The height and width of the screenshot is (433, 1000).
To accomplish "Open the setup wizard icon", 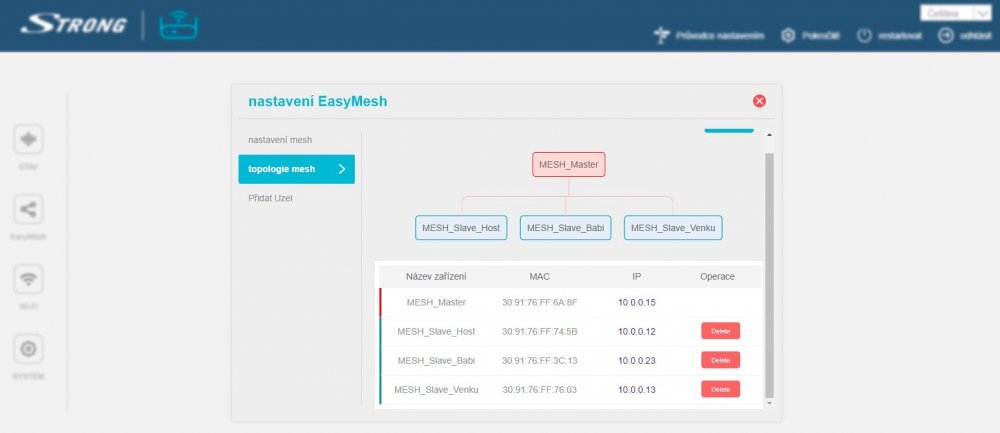I will (x=662, y=36).
